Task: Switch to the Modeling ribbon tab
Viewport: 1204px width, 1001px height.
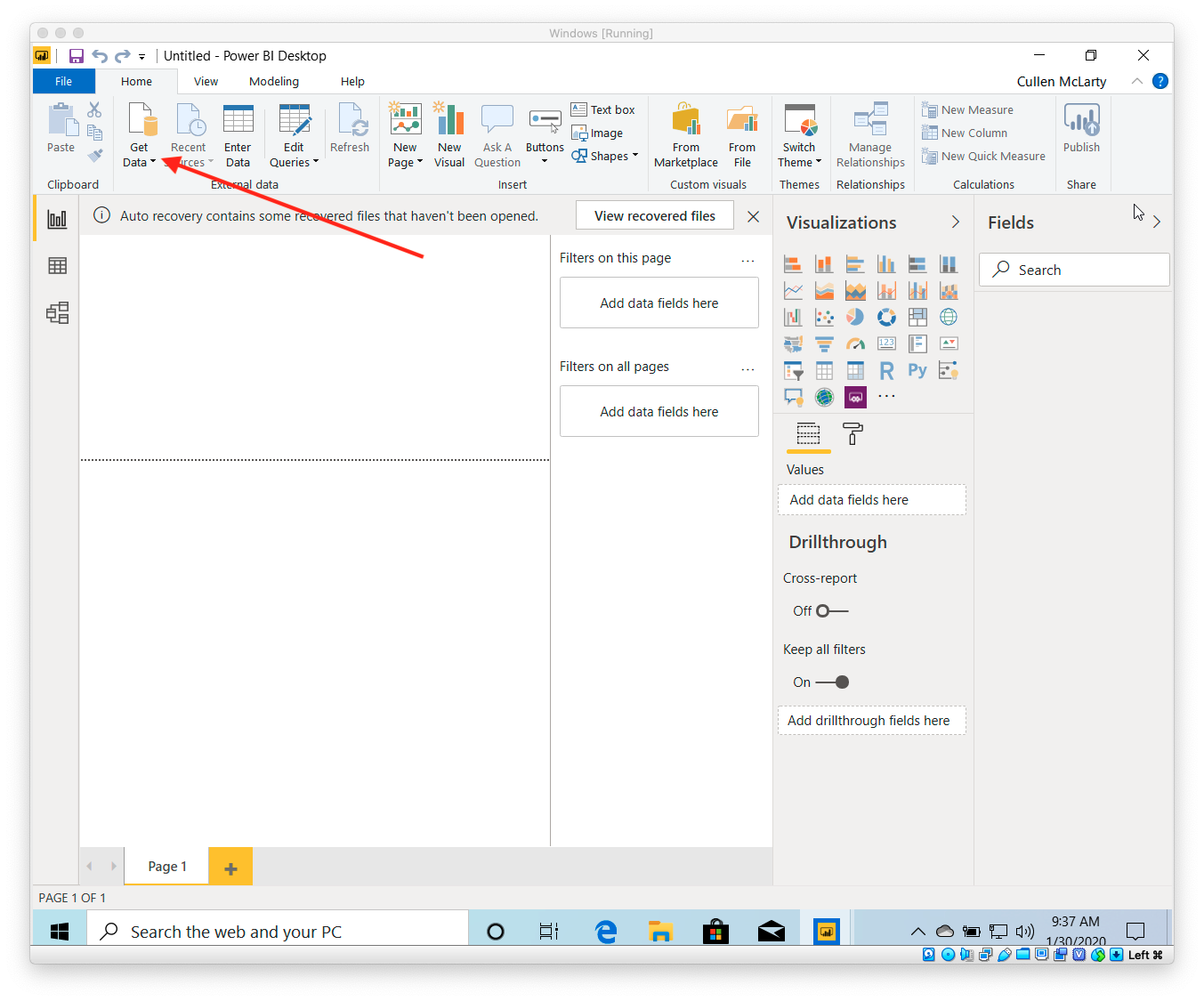Action: pos(274,81)
